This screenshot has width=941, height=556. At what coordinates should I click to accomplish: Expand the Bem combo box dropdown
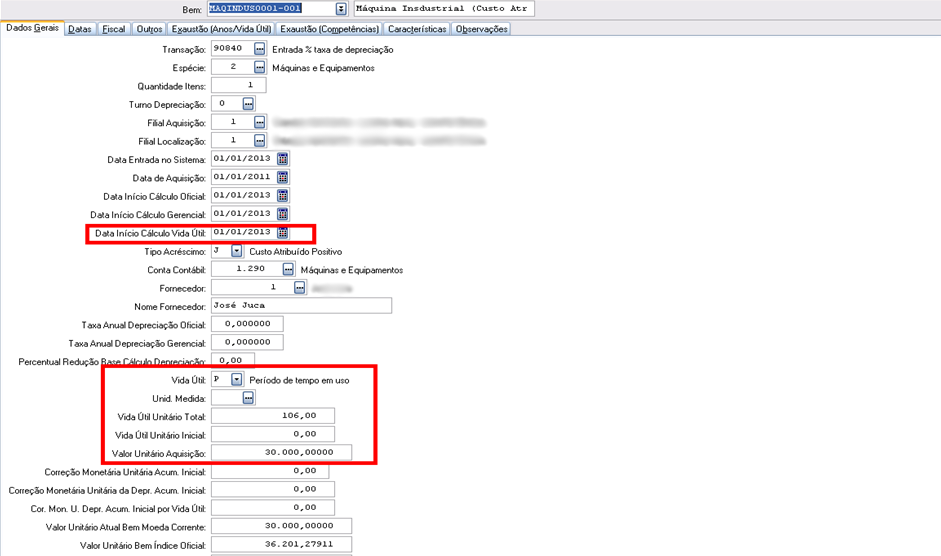pyautogui.click(x=341, y=8)
